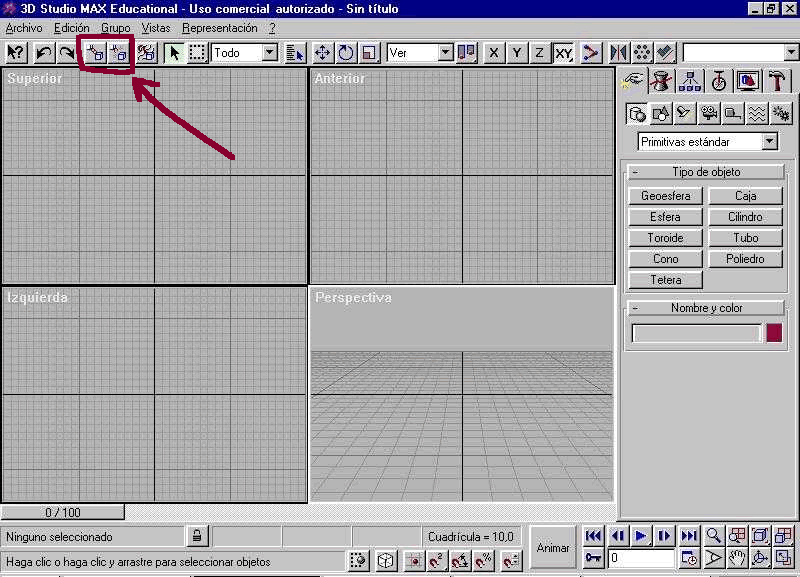Restrict transforms to the XY plane
The height and width of the screenshot is (577, 800).
pyautogui.click(x=563, y=53)
